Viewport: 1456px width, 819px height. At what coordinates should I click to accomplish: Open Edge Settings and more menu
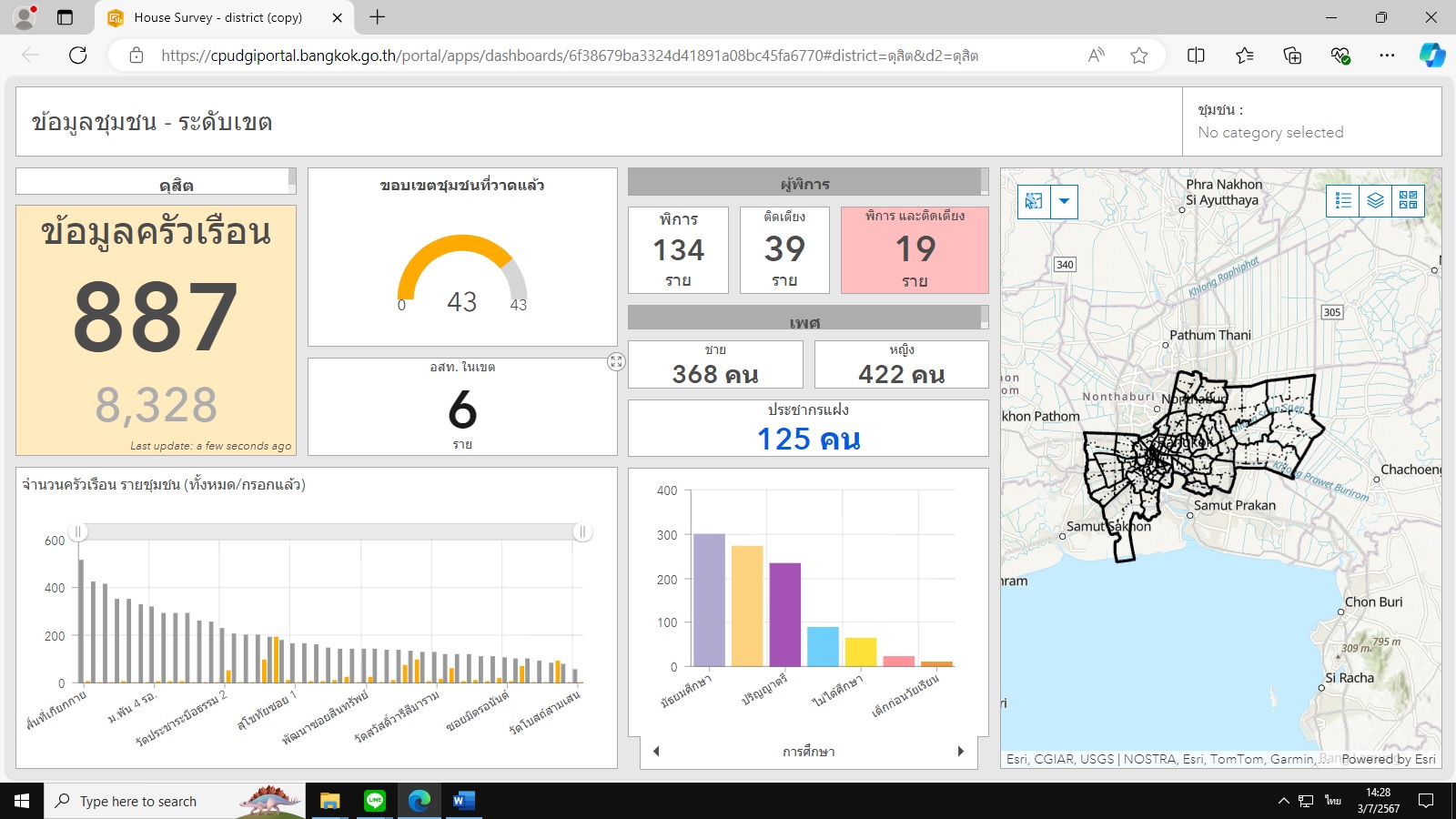(1387, 56)
